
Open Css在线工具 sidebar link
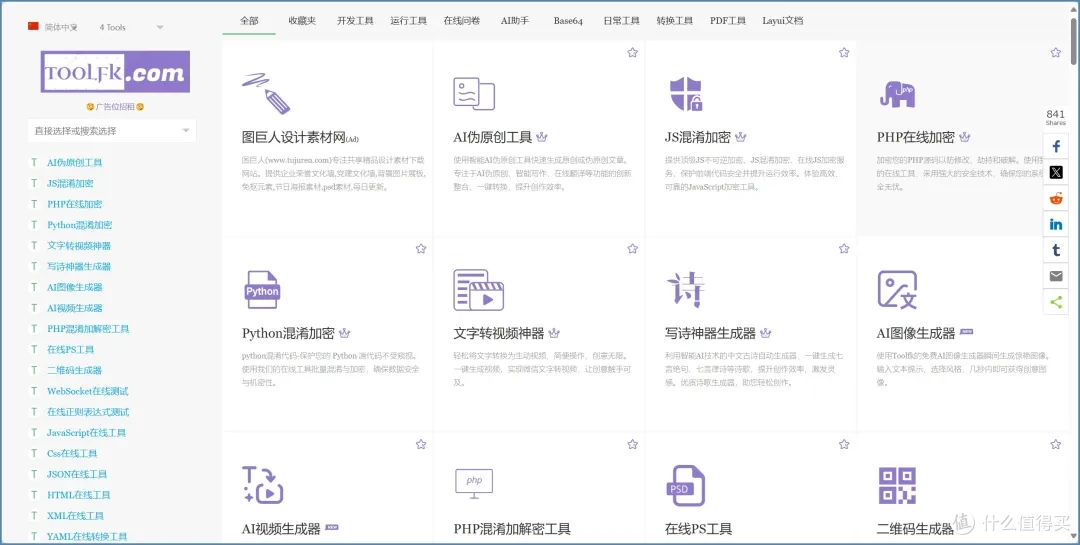pos(72,453)
